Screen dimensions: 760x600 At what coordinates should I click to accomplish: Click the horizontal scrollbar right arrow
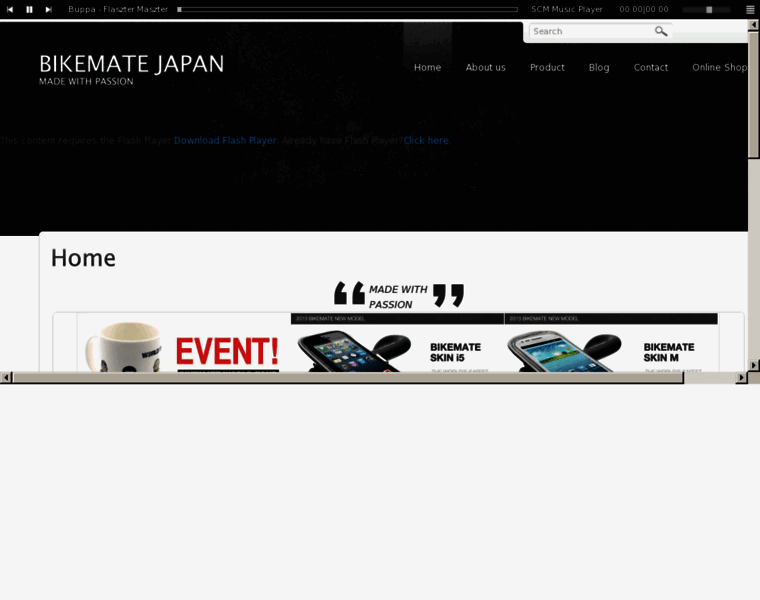[742, 377]
